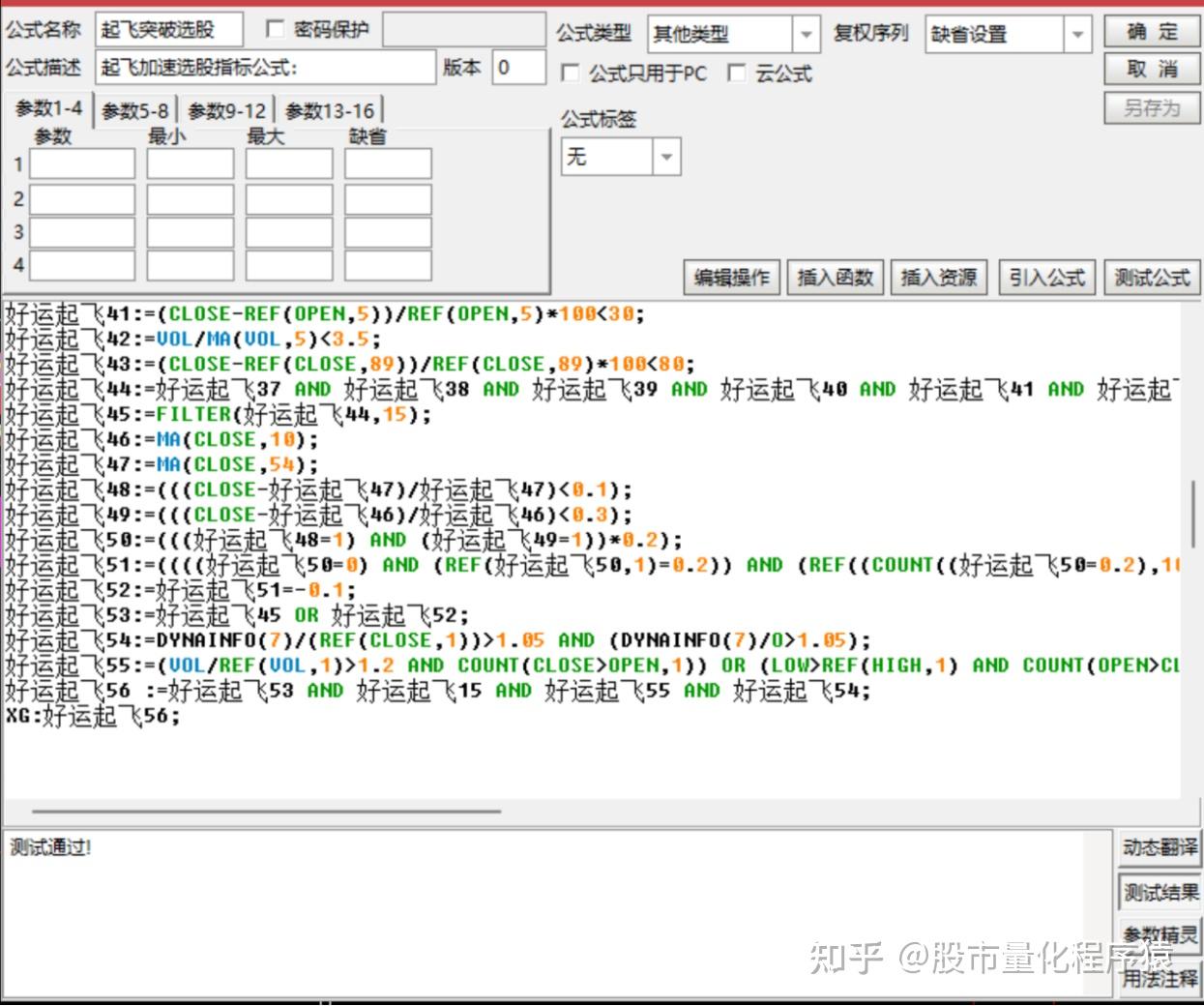Click 最小 field in row 1
The width and height of the screenshot is (1204, 1006).
[191, 163]
